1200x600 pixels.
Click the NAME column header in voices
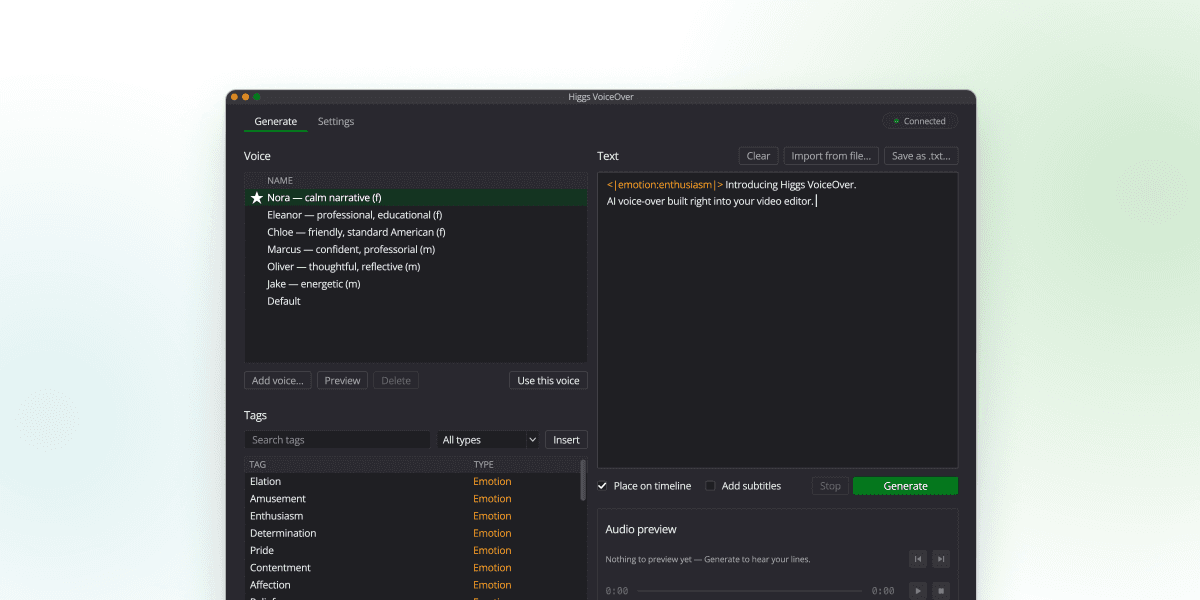pyautogui.click(x=280, y=181)
